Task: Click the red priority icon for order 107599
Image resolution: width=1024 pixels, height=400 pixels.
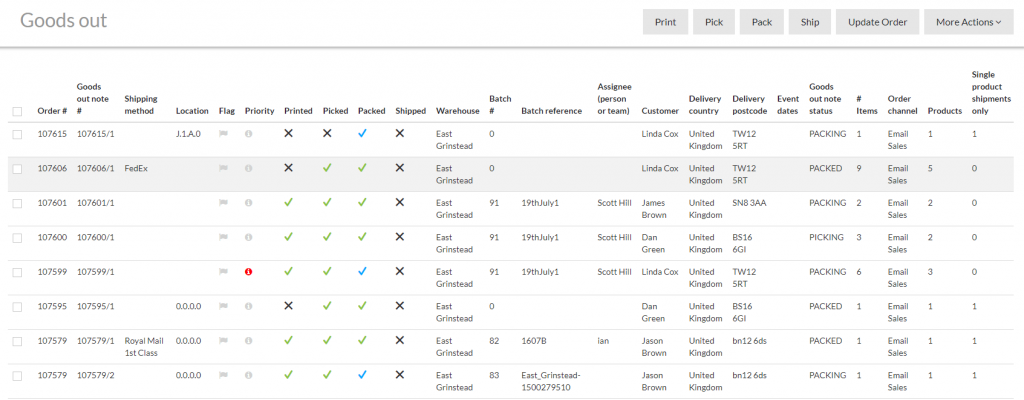Action: 248,272
